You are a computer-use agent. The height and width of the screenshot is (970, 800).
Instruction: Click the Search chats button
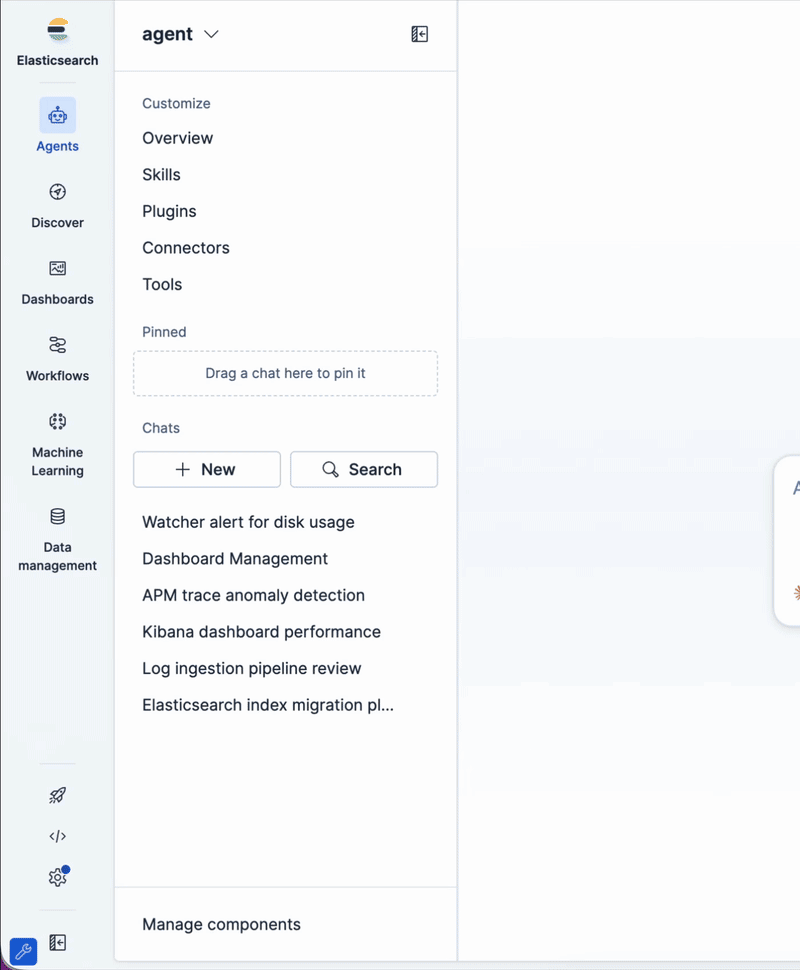click(364, 470)
